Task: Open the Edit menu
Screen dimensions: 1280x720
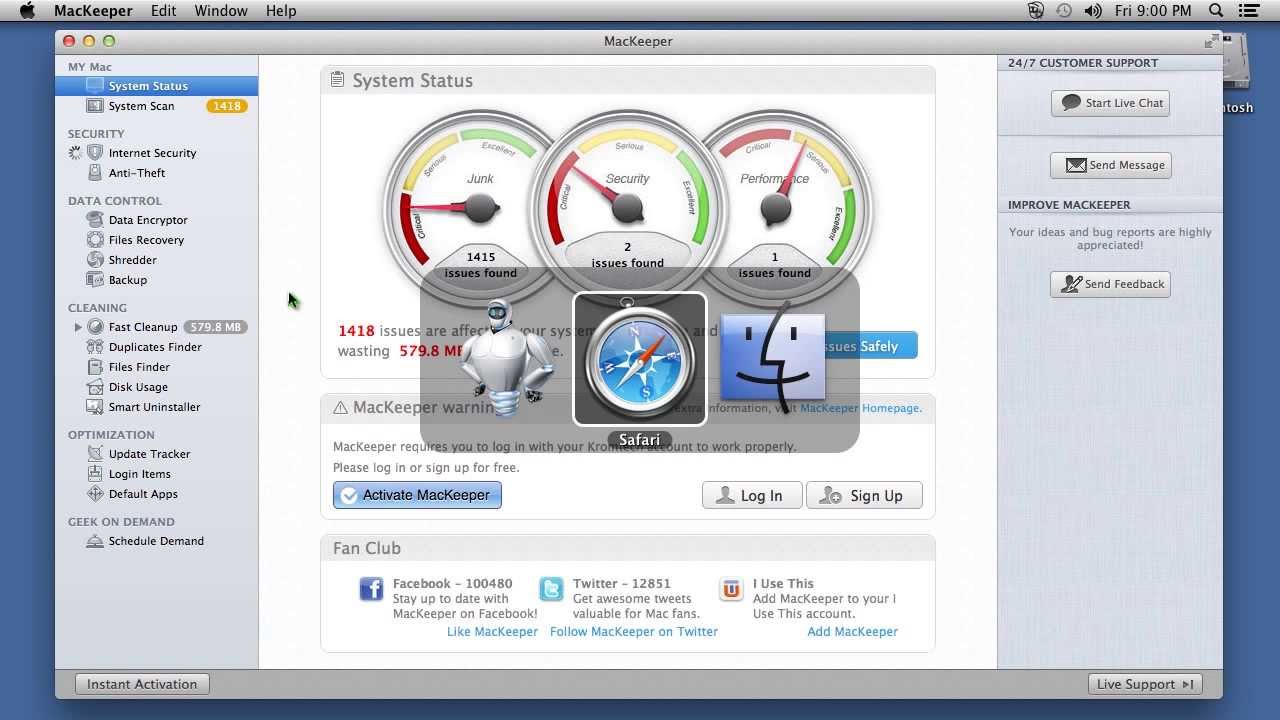Action: coord(163,11)
